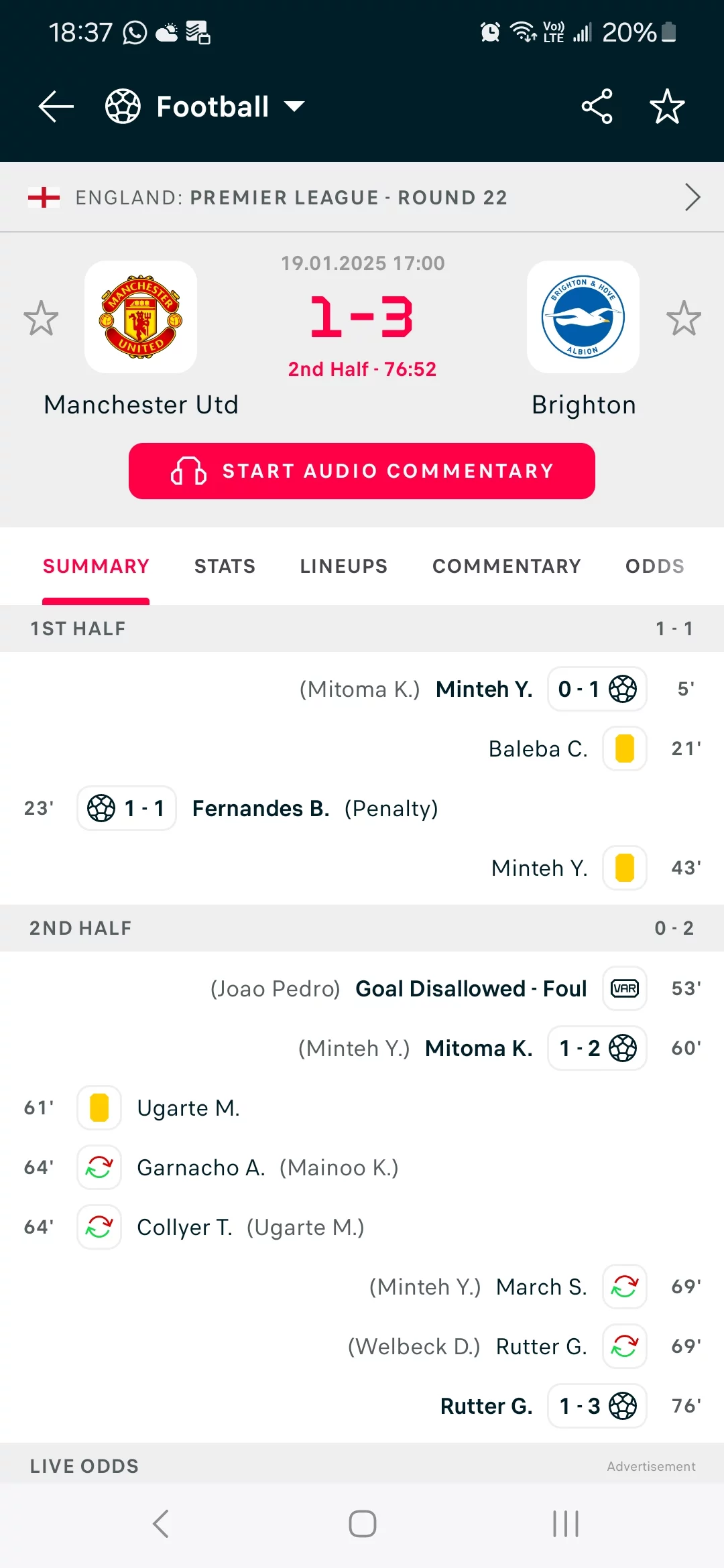Tap Brighton club crest
This screenshot has height=1568, width=724.
(x=583, y=317)
